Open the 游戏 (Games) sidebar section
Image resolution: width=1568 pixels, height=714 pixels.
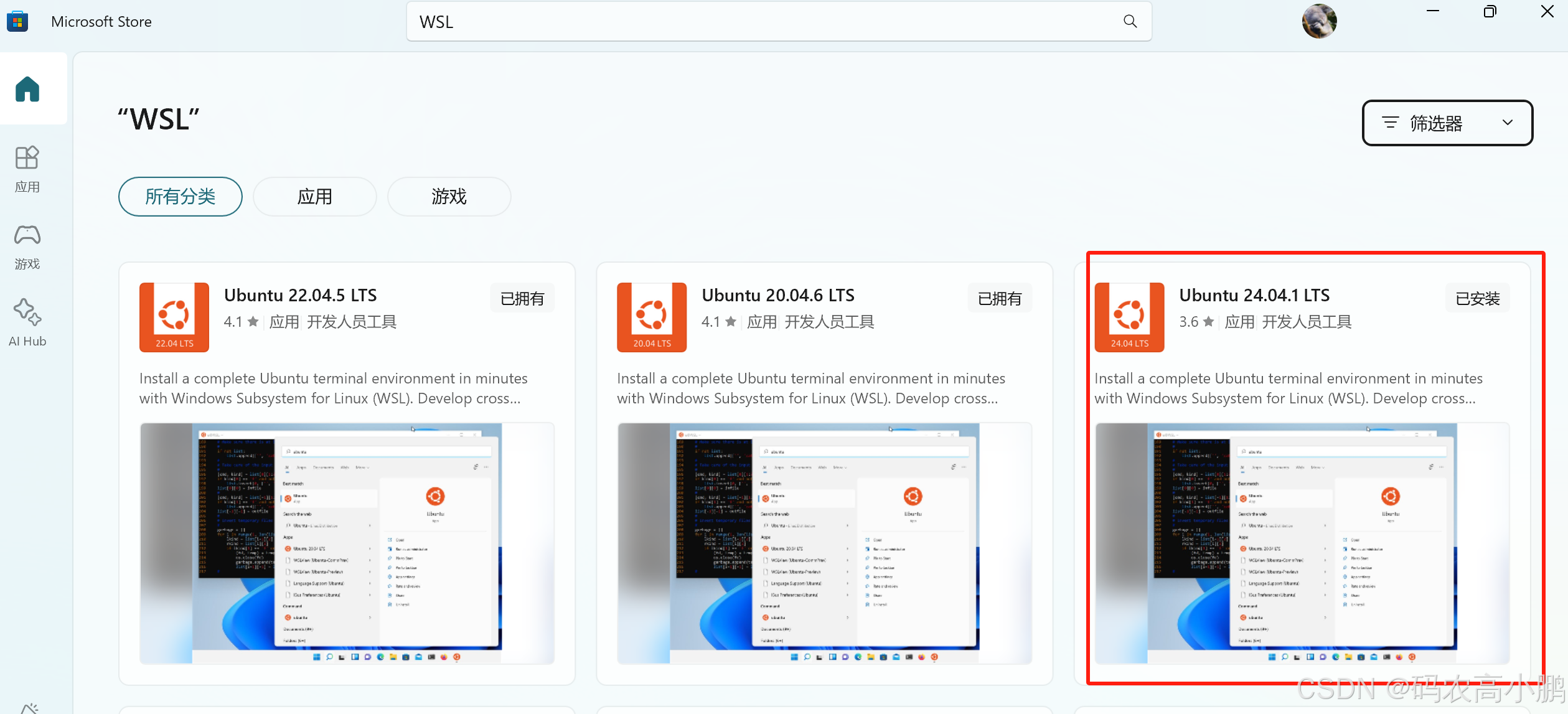pos(27,246)
